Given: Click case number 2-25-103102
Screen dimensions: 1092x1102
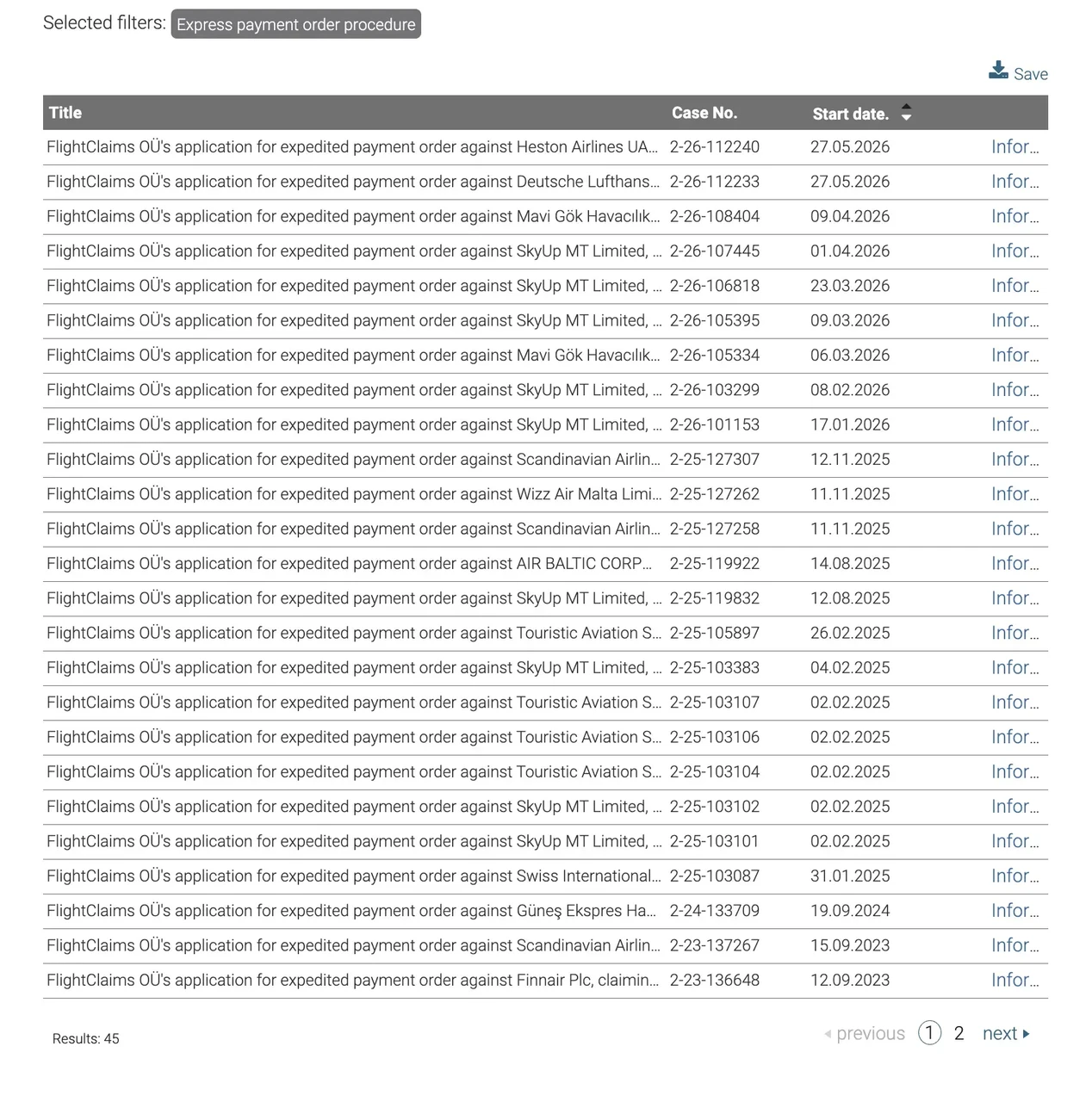Looking at the screenshot, I should point(715,807).
